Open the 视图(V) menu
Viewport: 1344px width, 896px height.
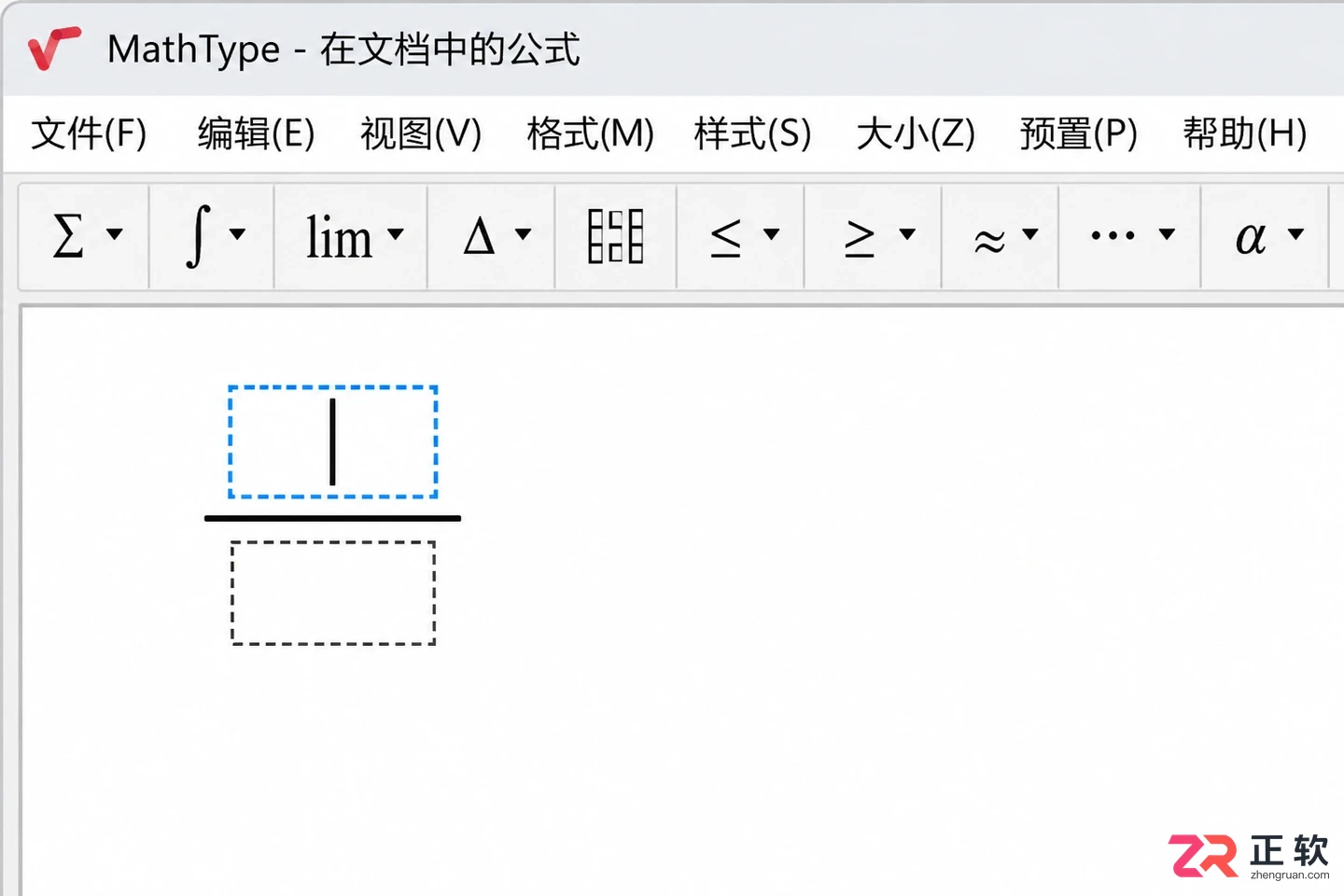coord(421,133)
